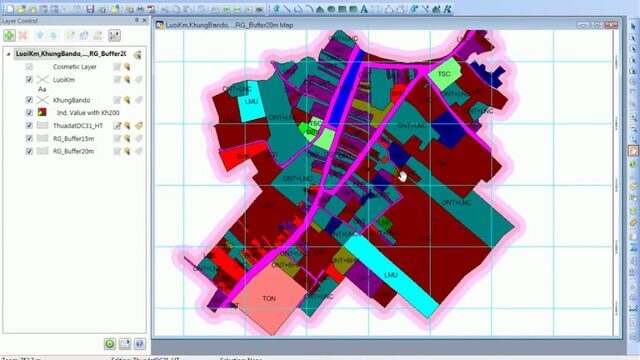This screenshot has height=360, width=640.
Task: Hide the RG_Buffer20m layer
Action: point(29,151)
